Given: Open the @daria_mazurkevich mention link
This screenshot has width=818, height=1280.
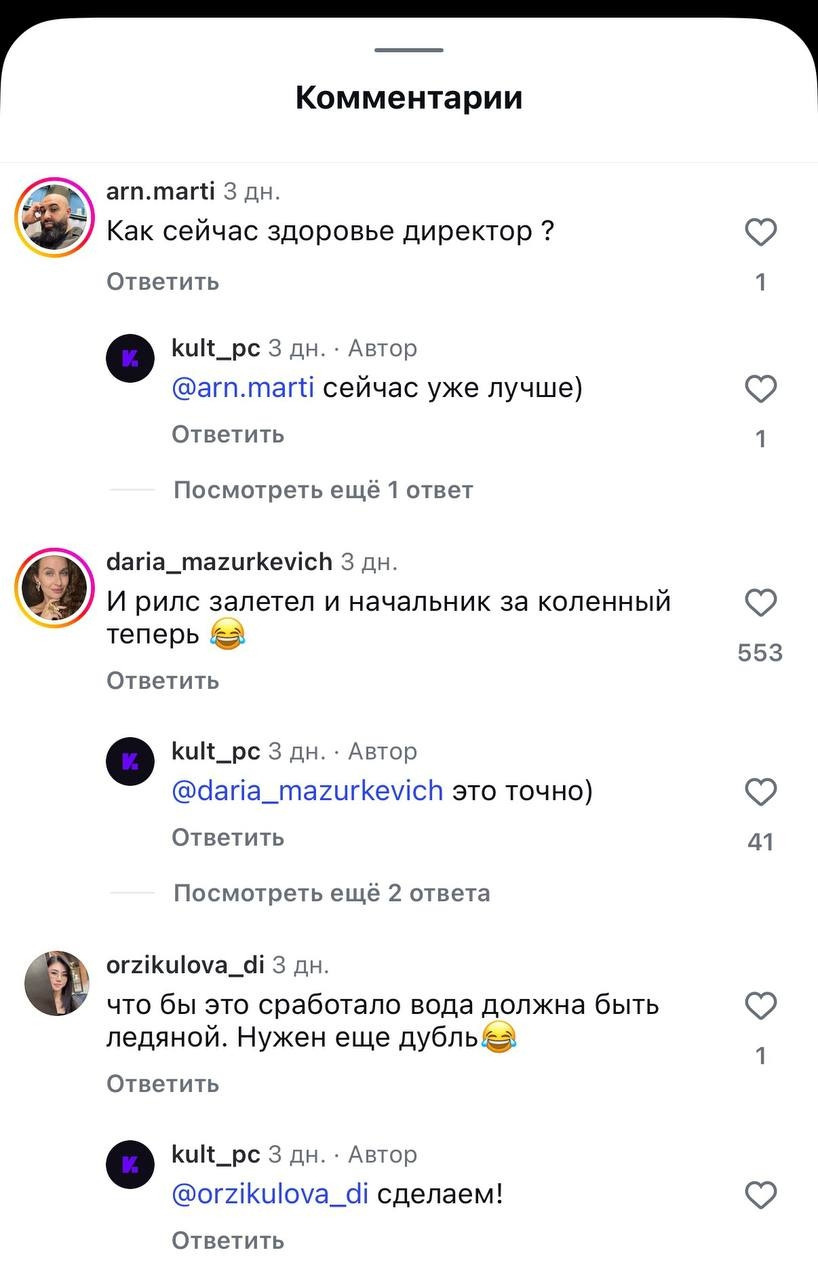Looking at the screenshot, I should click(x=307, y=791).
